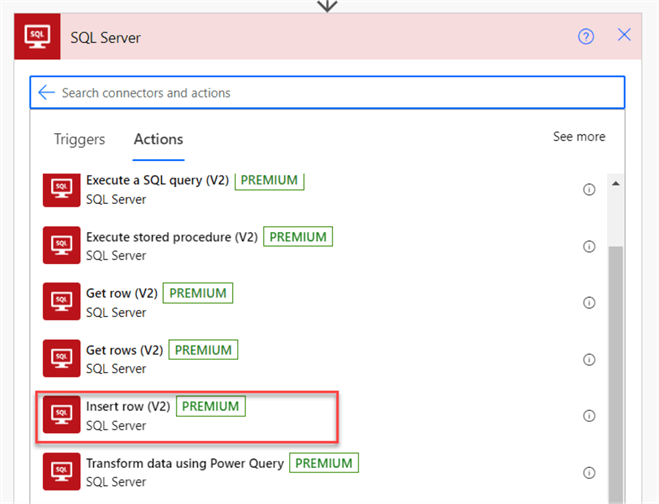Show info for Execute a SQL query (V2)
Screen dimensions: 659x504
click(589, 190)
